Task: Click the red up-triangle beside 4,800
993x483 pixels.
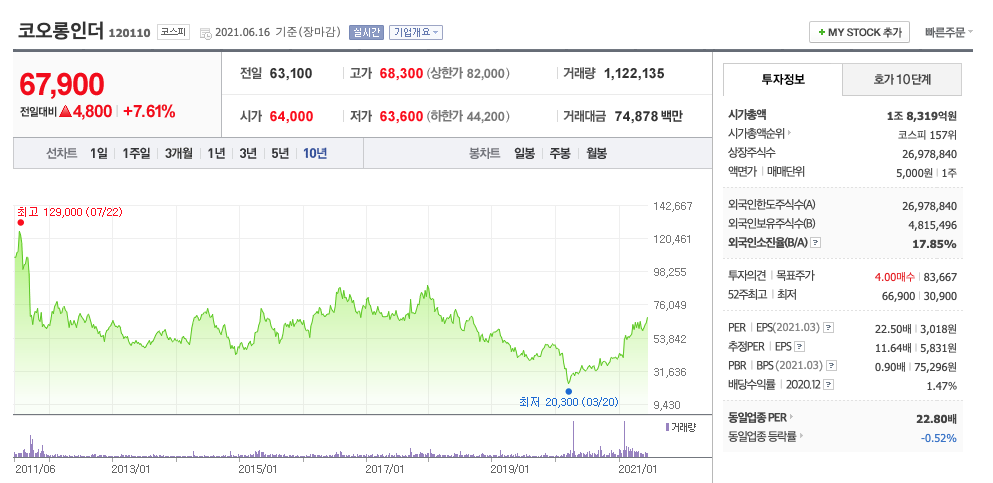Action: (65, 111)
